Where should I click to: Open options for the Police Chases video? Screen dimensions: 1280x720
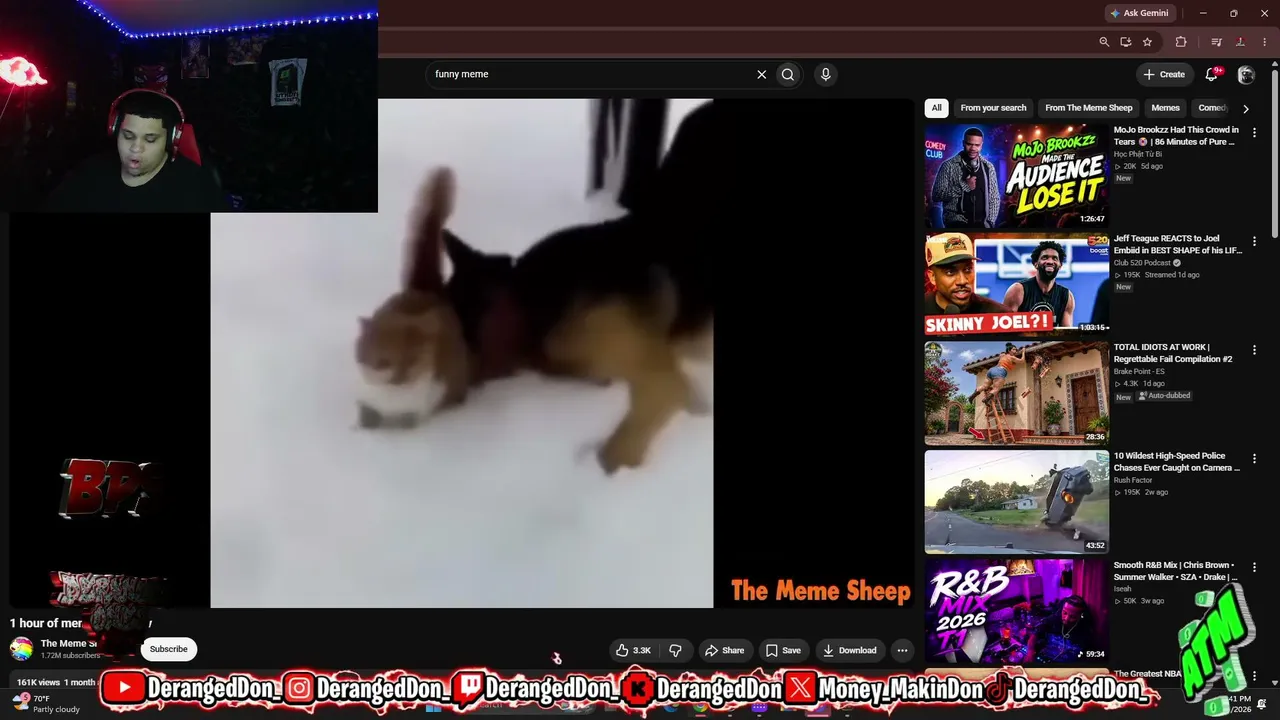coord(1254,460)
